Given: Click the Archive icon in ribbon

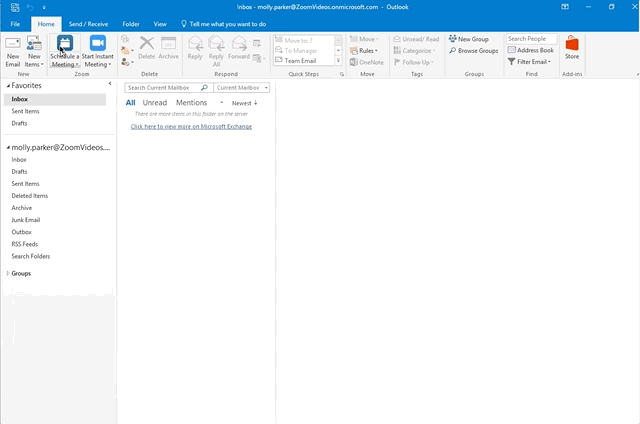Looking at the screenshot, I should point(168,43).
